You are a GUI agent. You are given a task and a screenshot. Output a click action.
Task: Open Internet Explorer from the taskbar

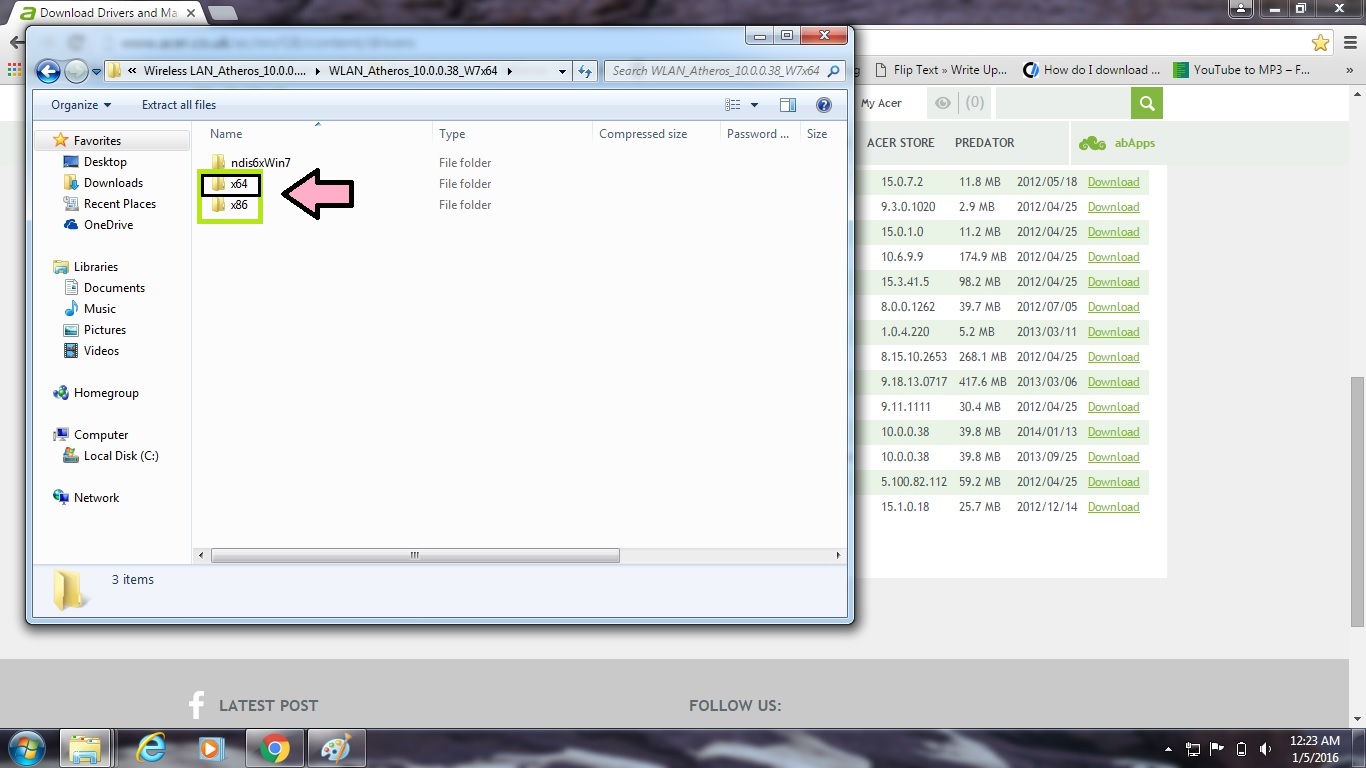pyautogui.click(x=151, y=748)
